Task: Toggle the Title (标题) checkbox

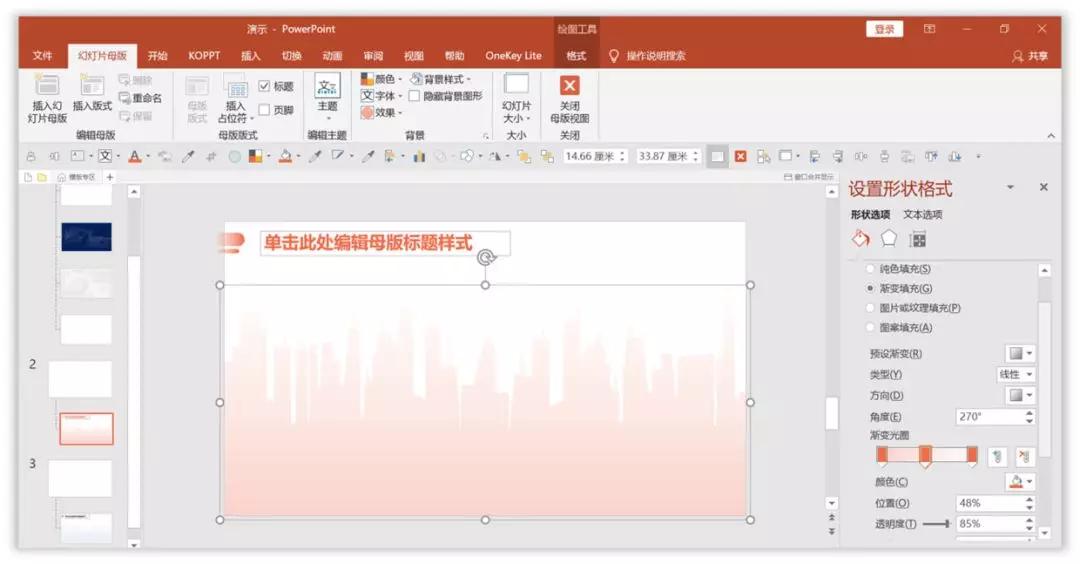Action: 264,86
